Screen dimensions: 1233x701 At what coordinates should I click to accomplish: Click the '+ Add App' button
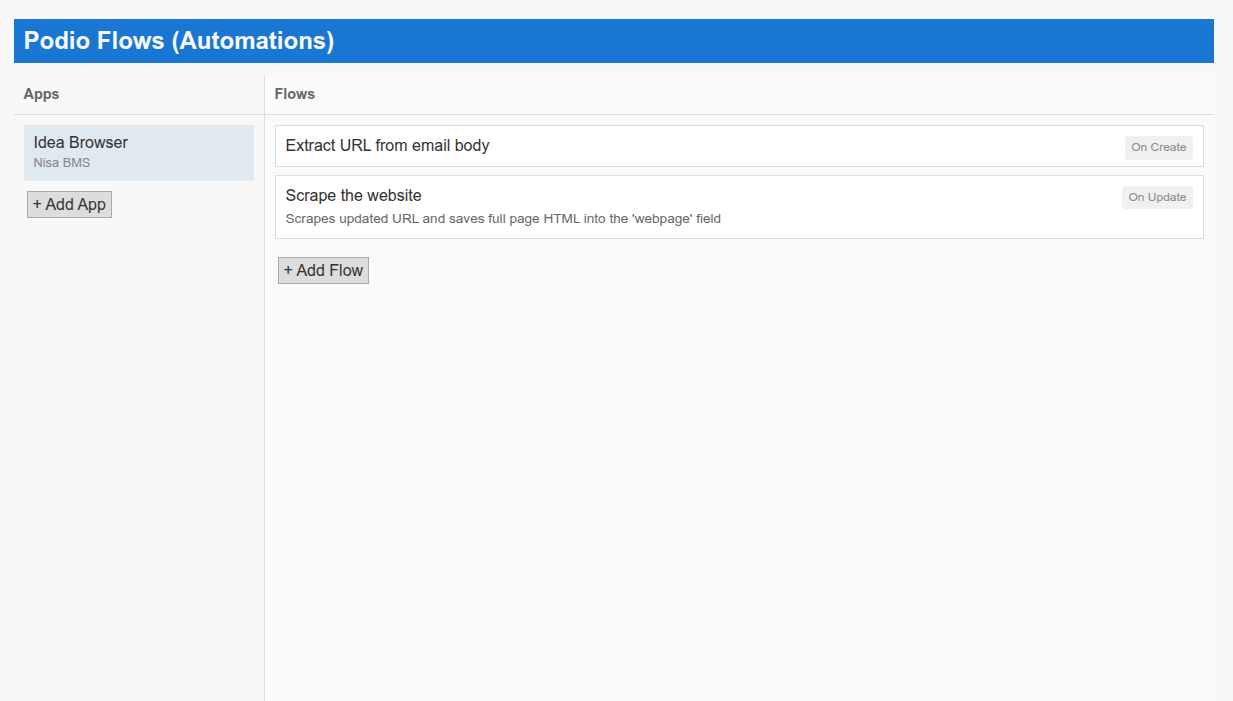[x=69, y=204]
